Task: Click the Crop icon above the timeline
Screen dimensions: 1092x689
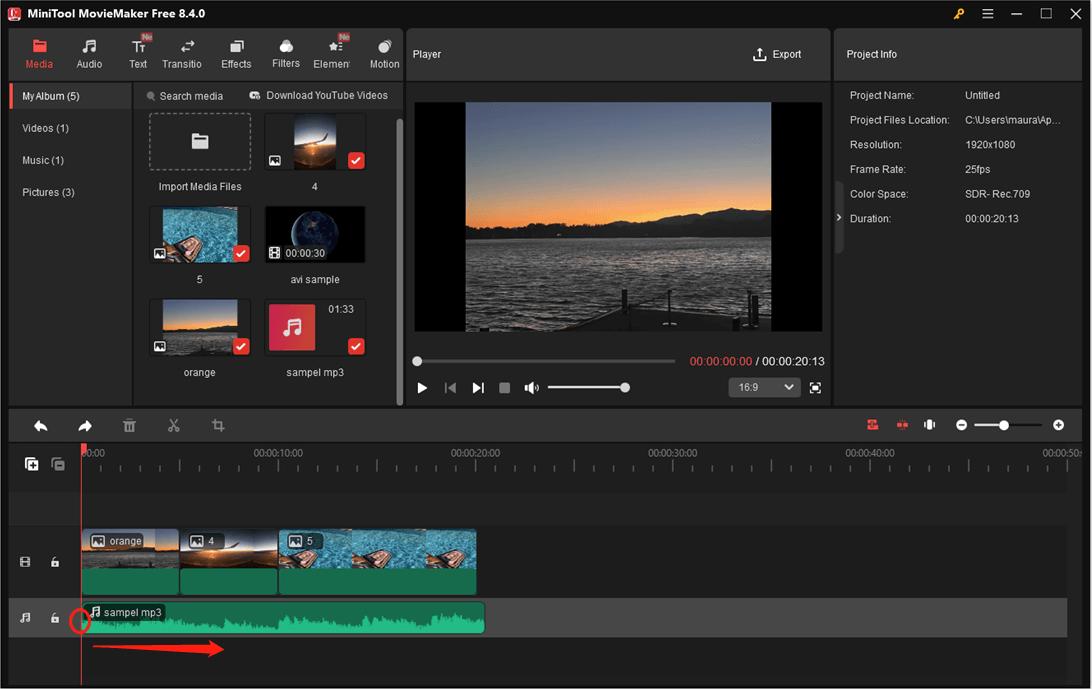Action: 218,425
